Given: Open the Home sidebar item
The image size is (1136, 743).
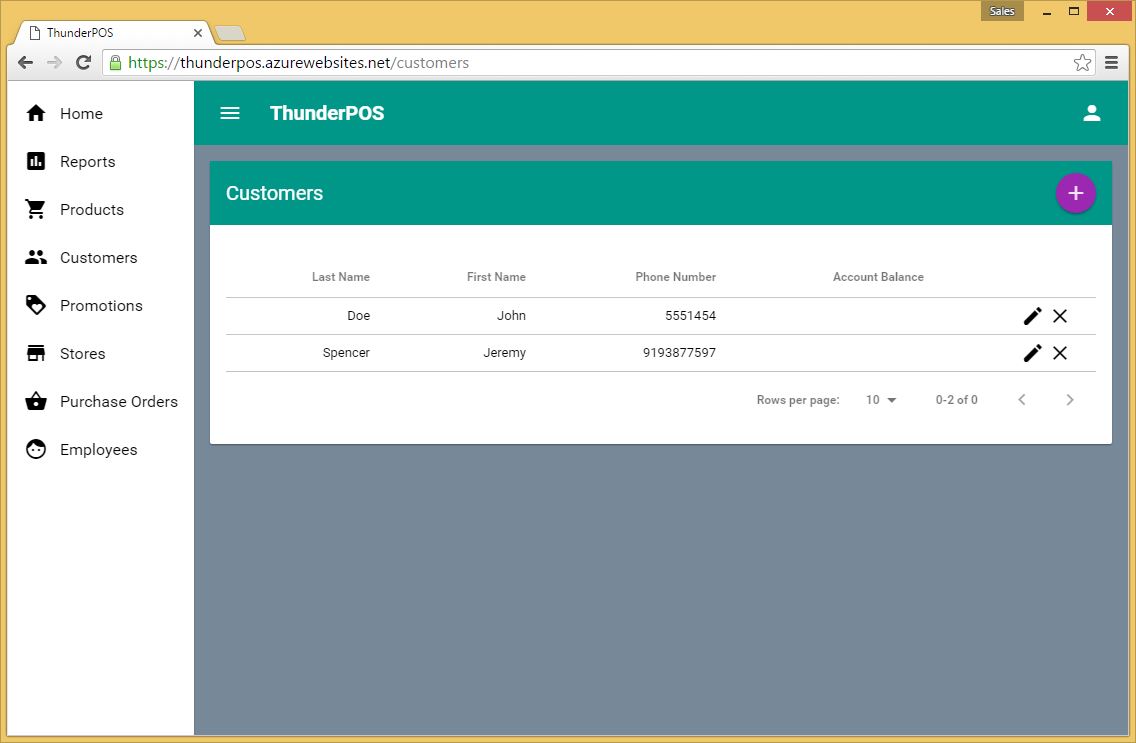Looking at the screenshot, I should 35,113.
